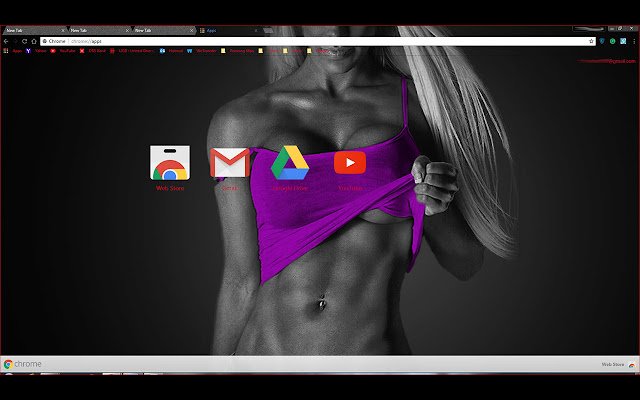
Task: Open the Apps bookmark shortcut
Action: click(13, 51)
